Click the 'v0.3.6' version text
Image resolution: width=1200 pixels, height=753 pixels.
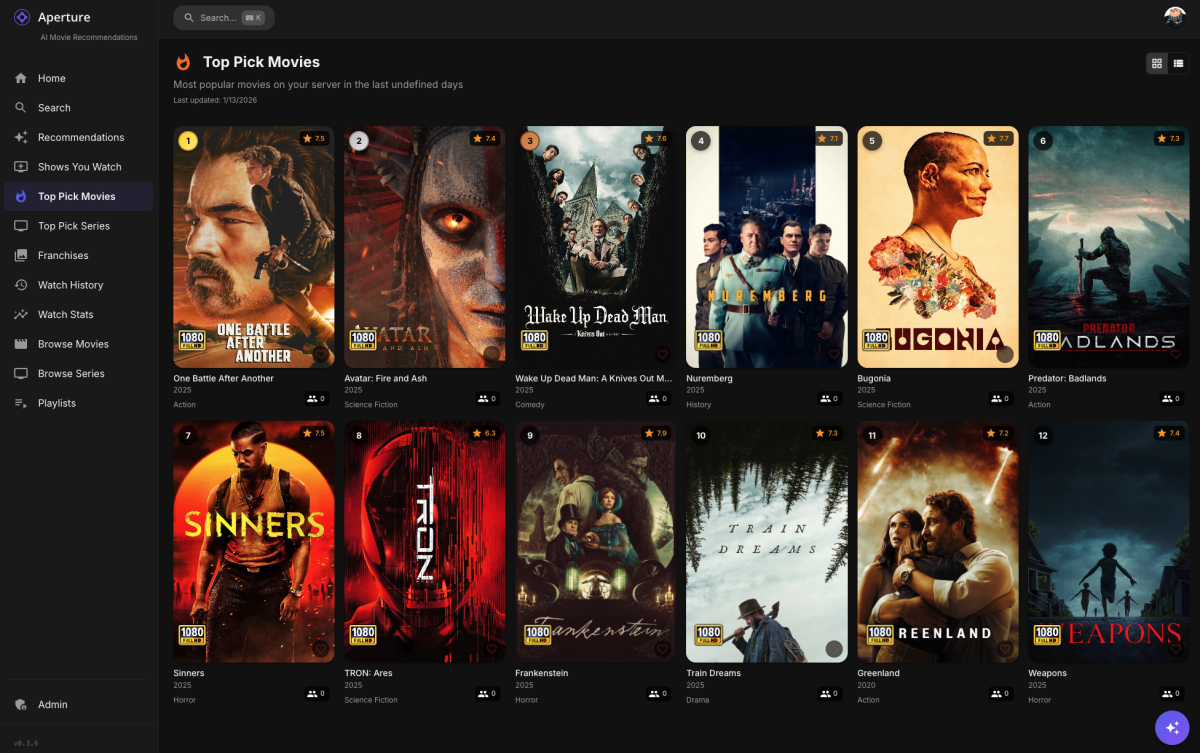pos(24,744)
